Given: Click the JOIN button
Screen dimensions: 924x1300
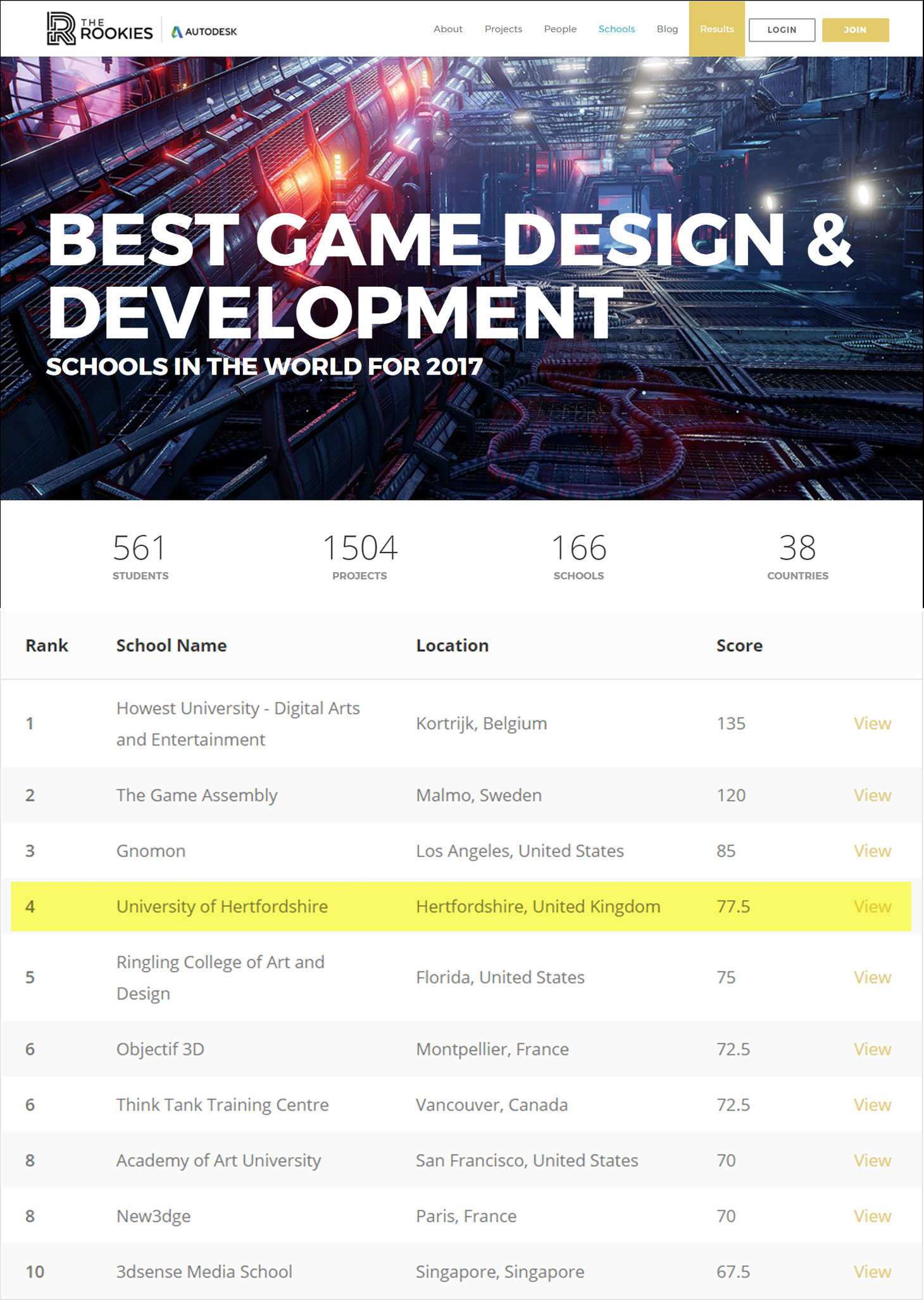Looking at the screenshot, I should 855,30.
